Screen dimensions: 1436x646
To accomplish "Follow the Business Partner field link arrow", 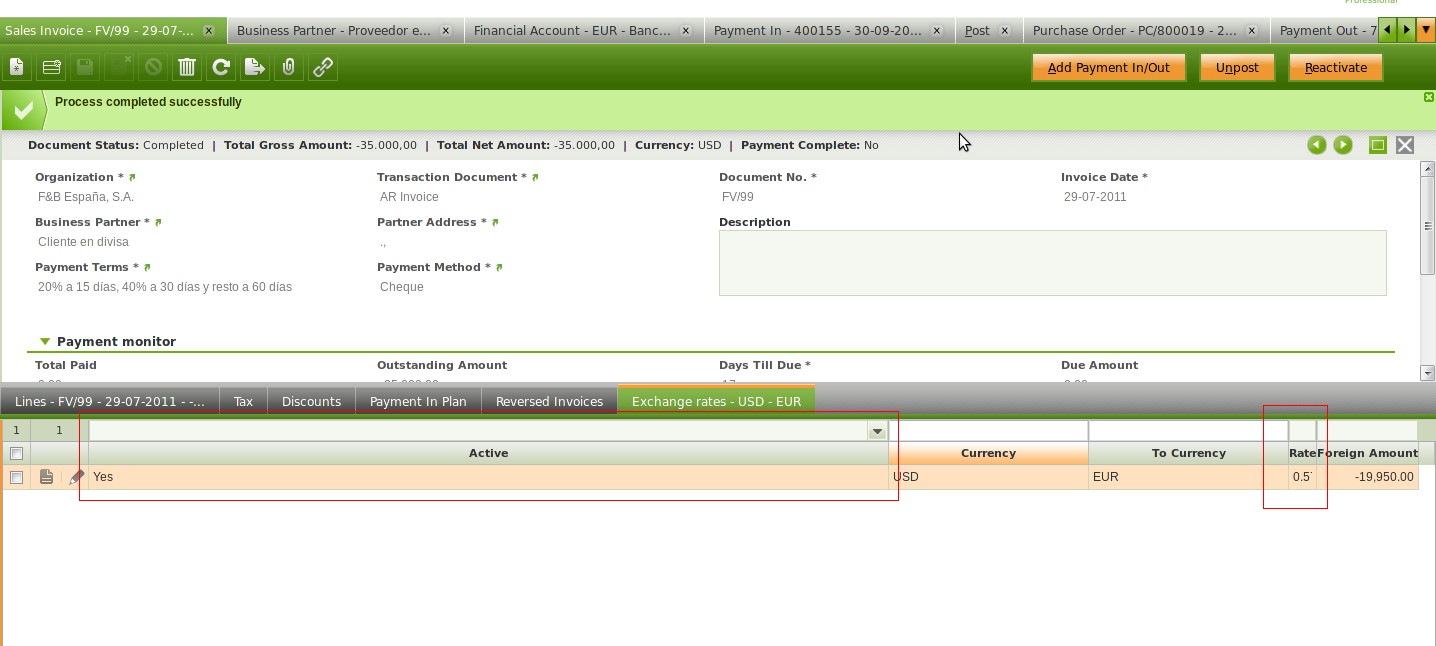I will coord(158,222).
